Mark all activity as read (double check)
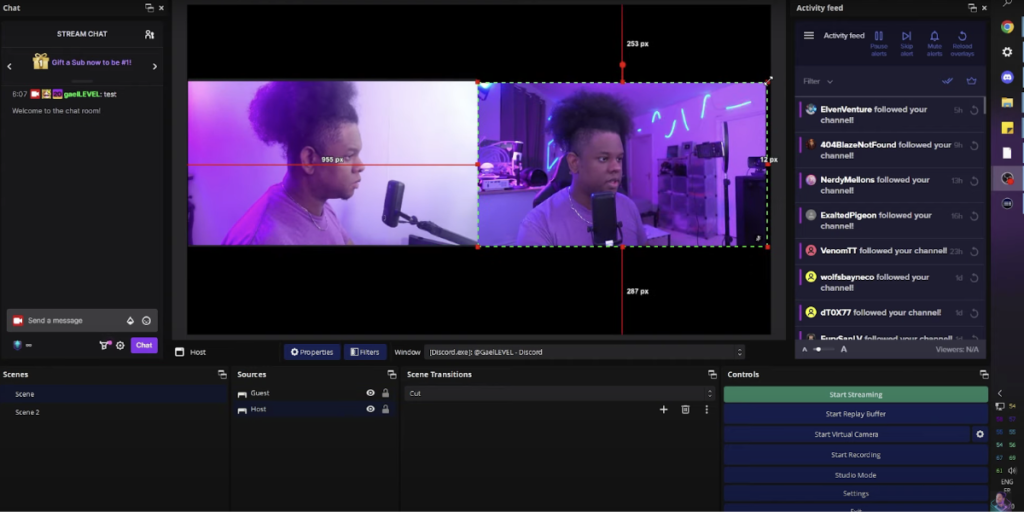 (947, 81)
